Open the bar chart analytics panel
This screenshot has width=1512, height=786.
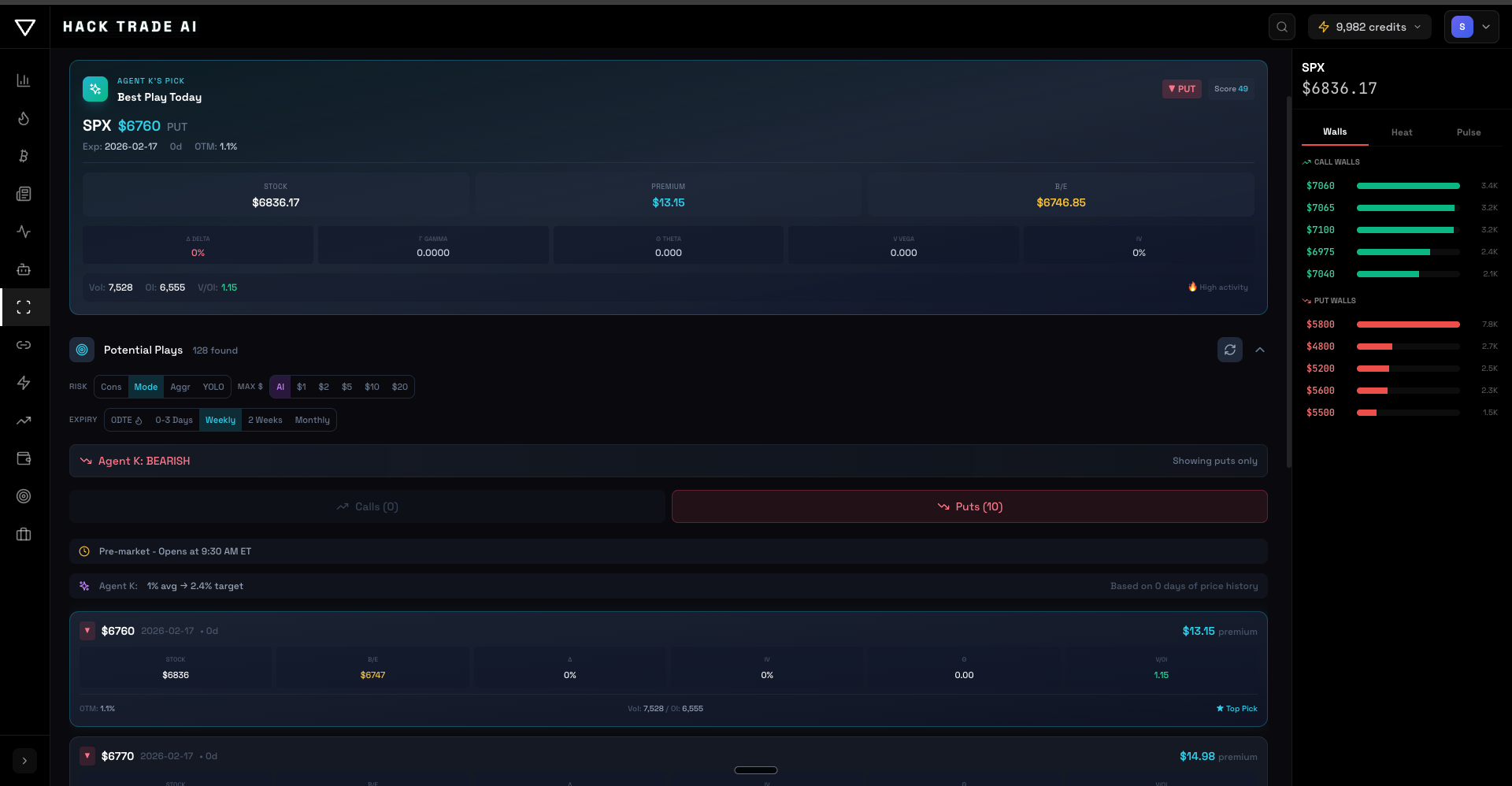coord(24,80)
